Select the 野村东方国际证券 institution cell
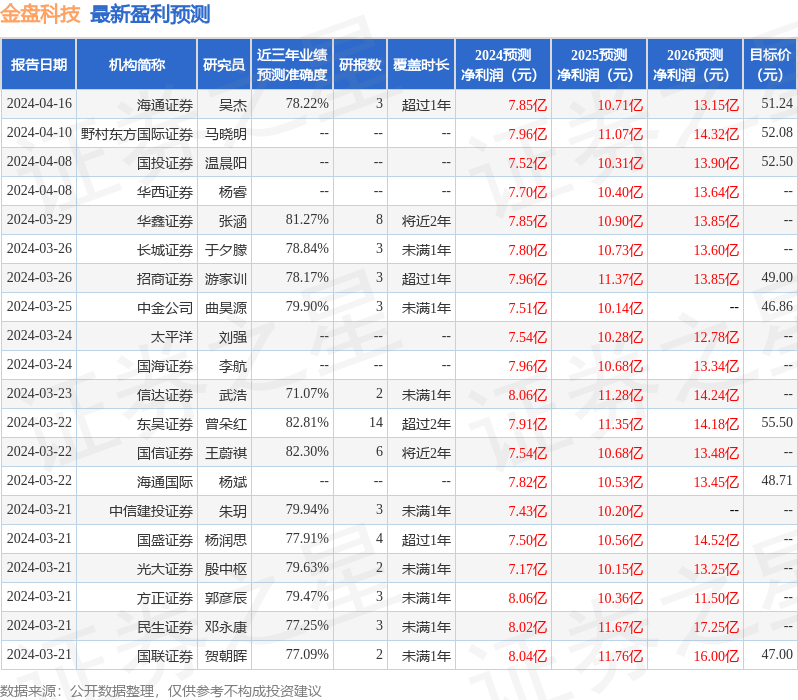 136,134
